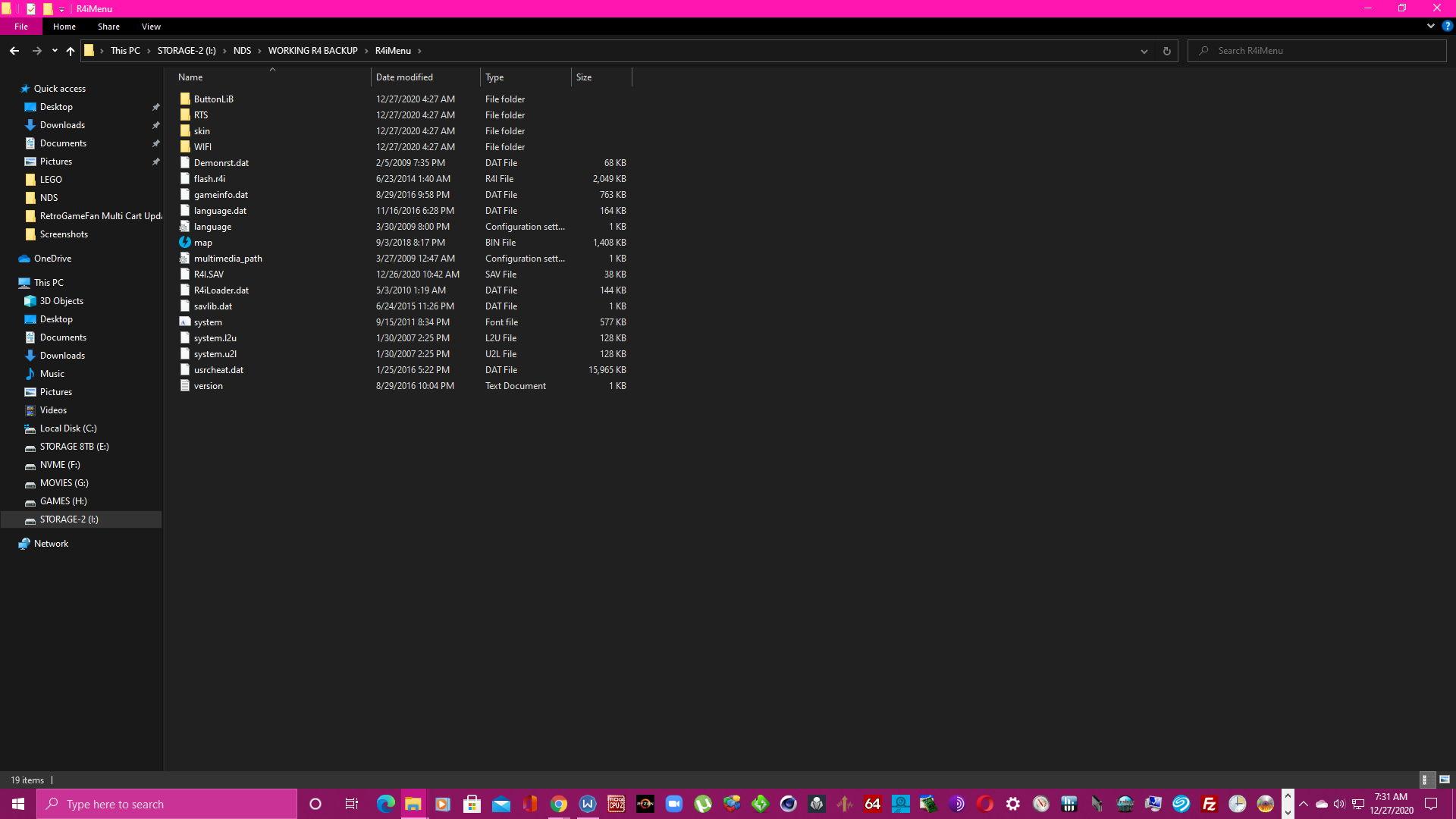Open Cortana circle icon
The width and height of the screenshot is (1456, 819).
click(315, 804)
